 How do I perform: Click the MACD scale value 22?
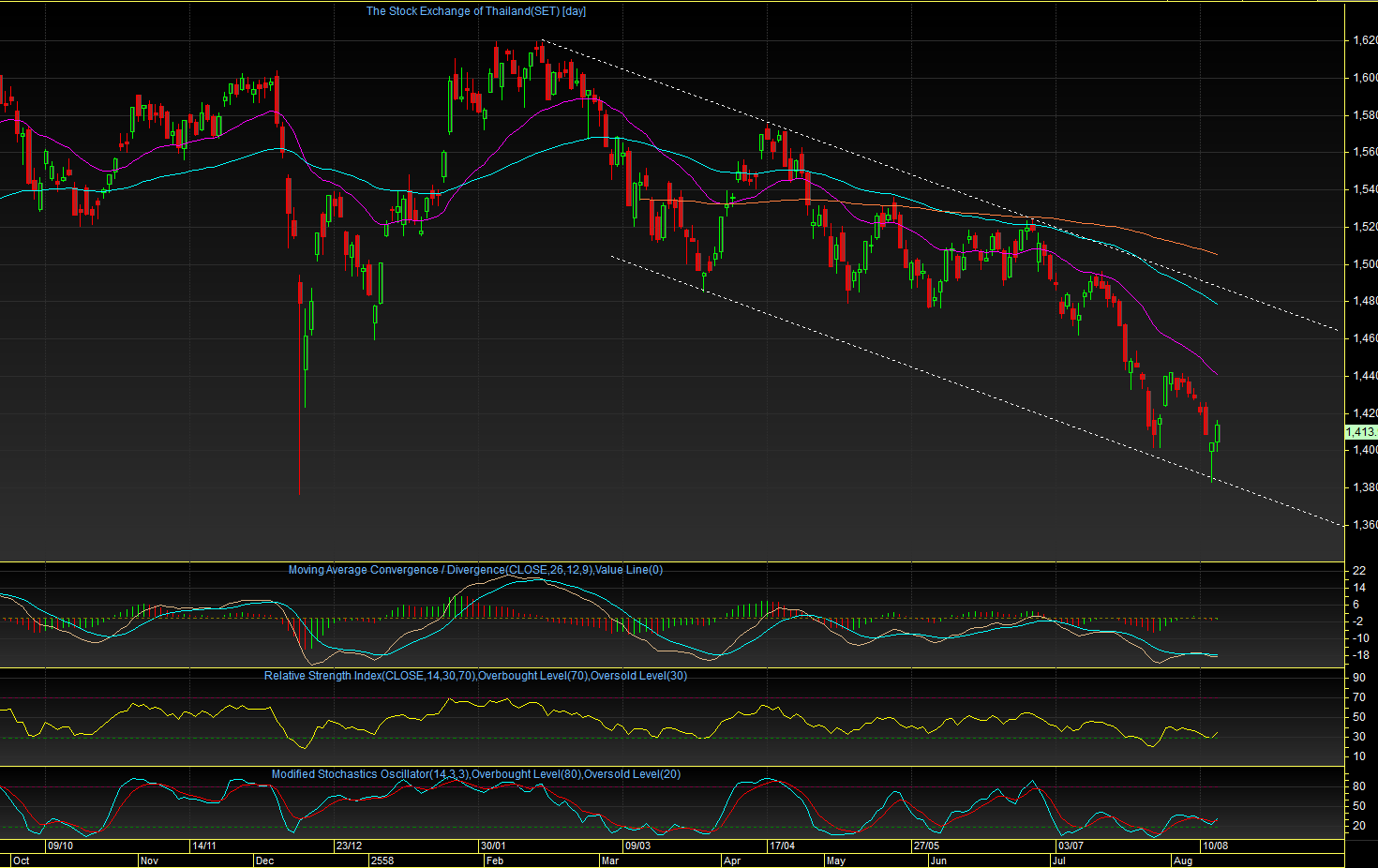[x=1359, y=571]
